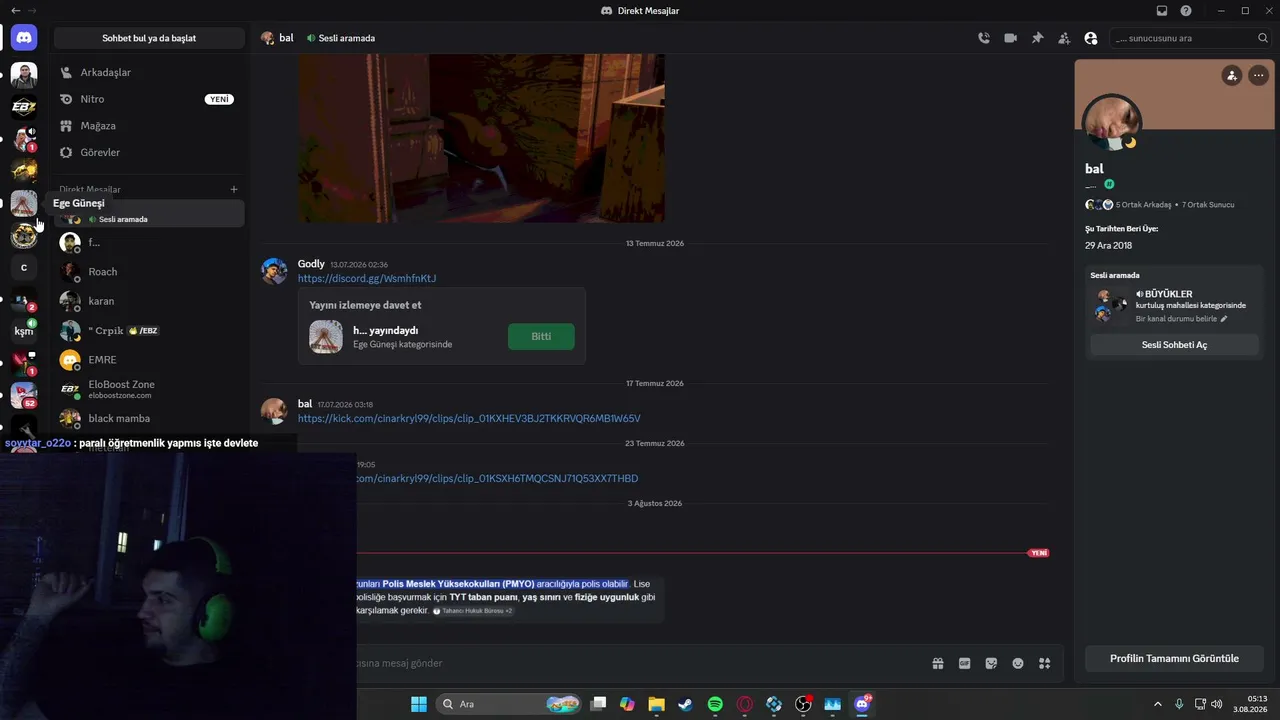
Task: Open Steam from the taskbar
Action: [x=685, y=704]
